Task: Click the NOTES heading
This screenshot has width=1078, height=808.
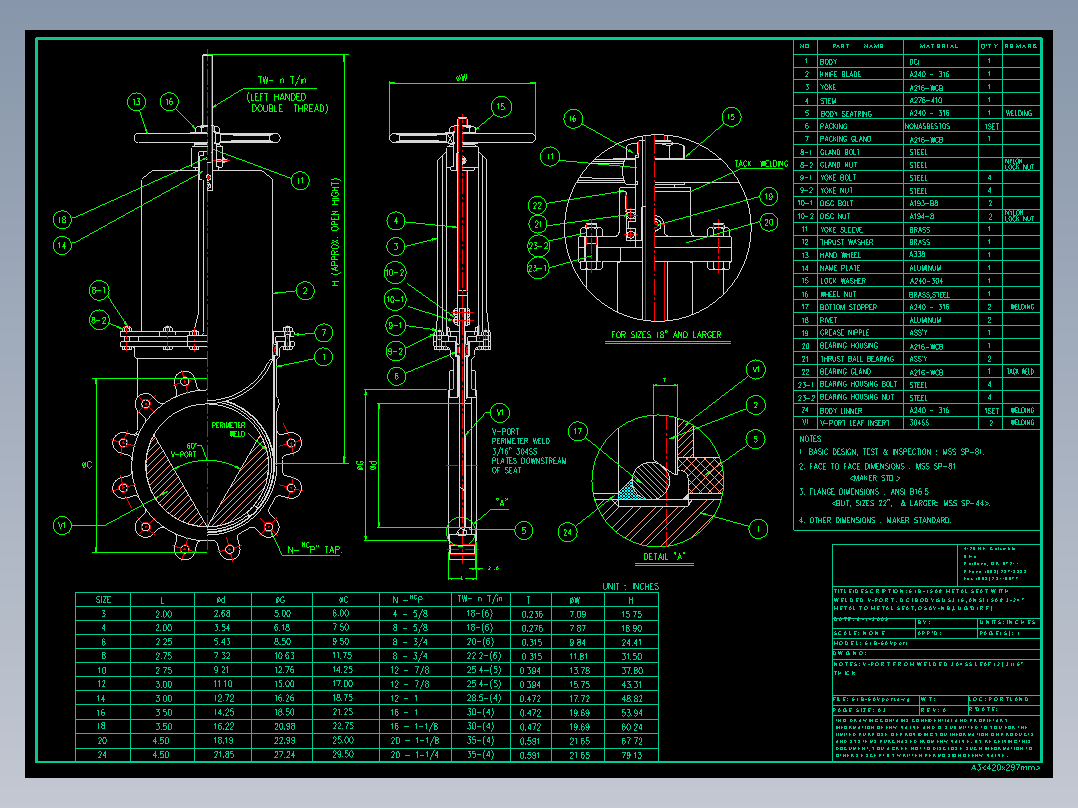Action: [811, 438]
